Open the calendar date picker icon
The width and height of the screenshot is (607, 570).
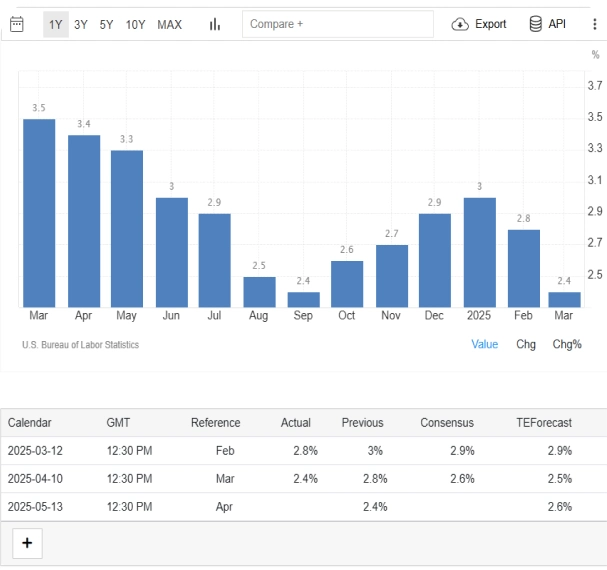click(x=17, y=24)
